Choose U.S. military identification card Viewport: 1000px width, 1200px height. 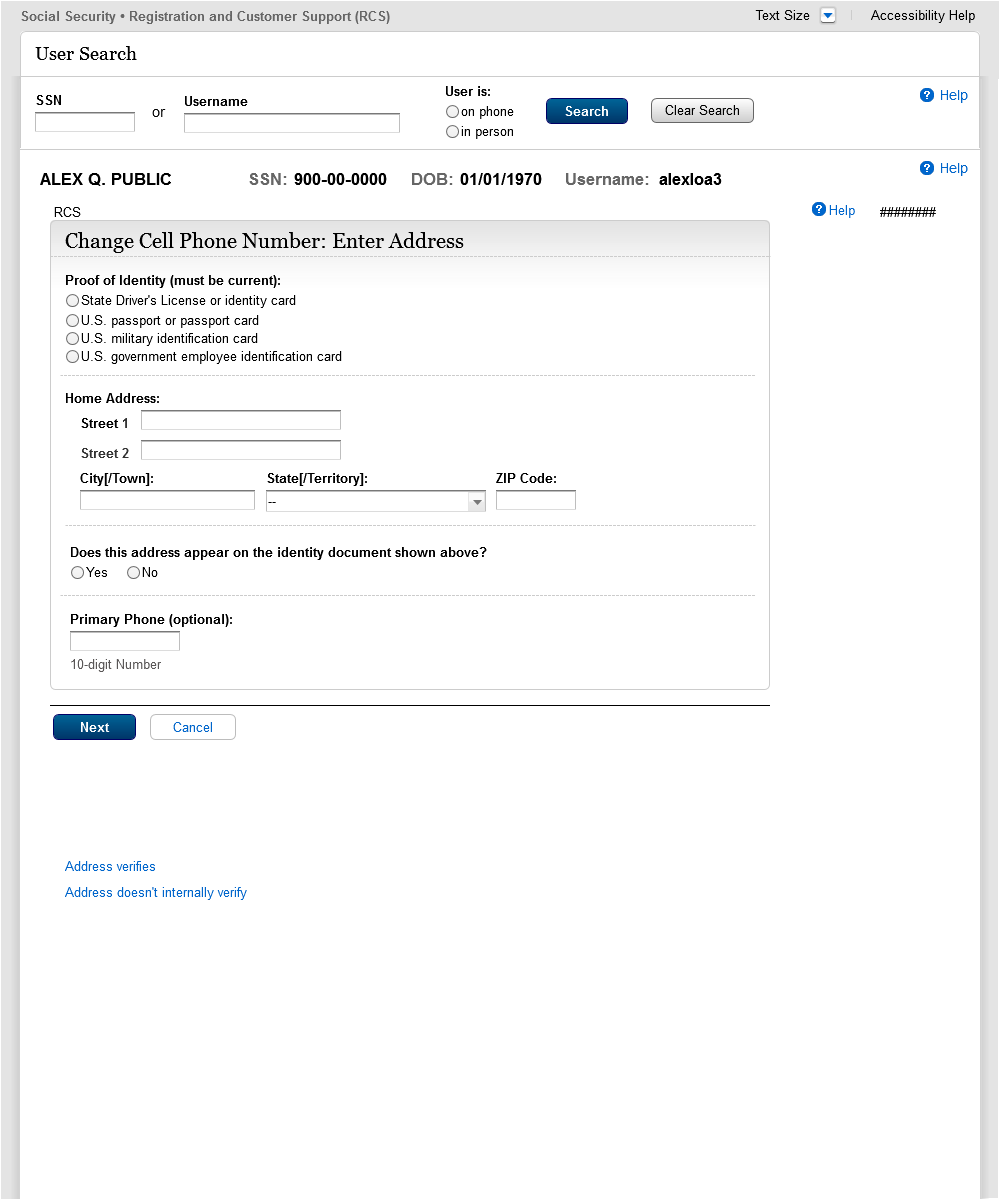coord(72,339)
